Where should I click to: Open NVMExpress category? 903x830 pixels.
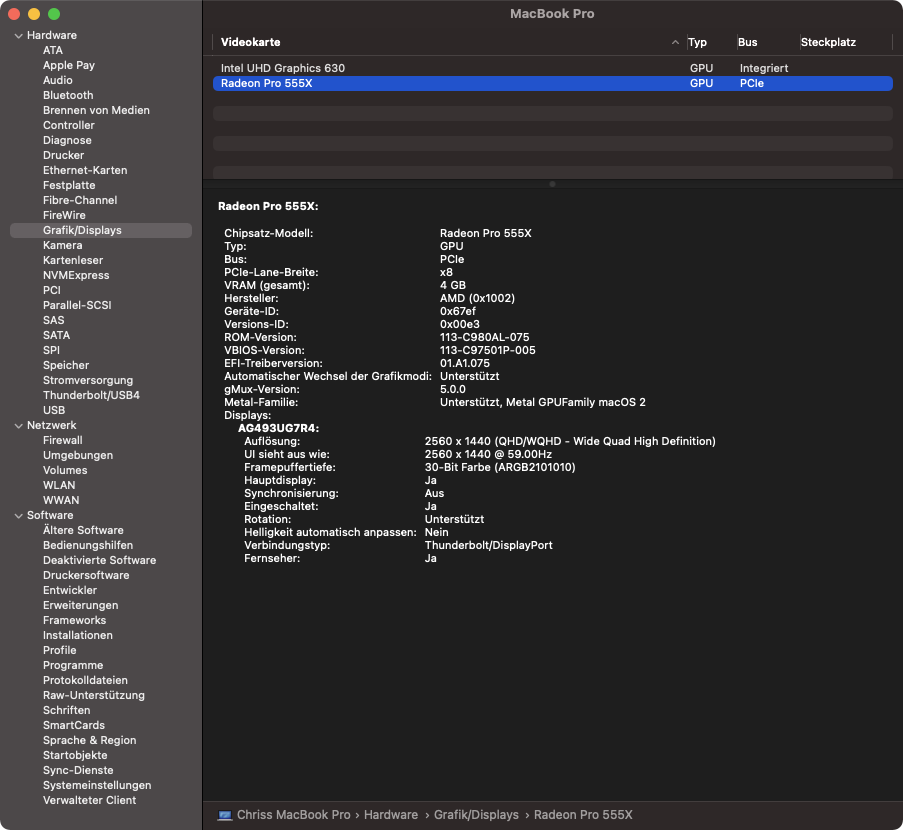[x=76, y=275]
